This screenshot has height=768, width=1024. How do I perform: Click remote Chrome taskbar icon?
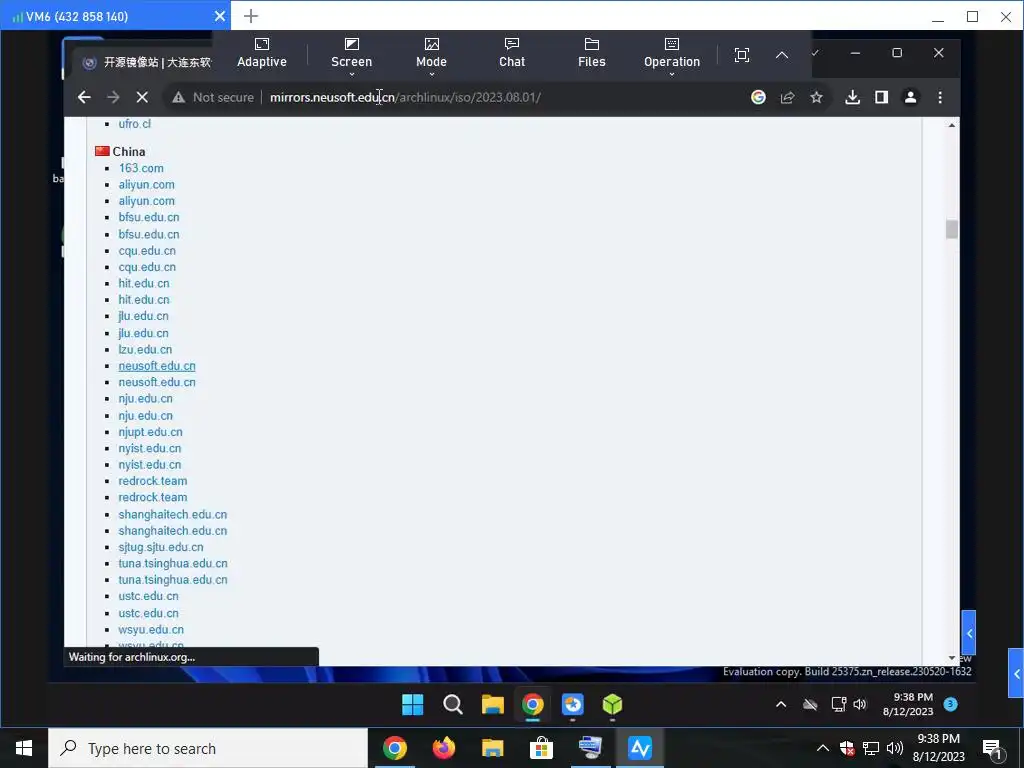pos(532,705)
